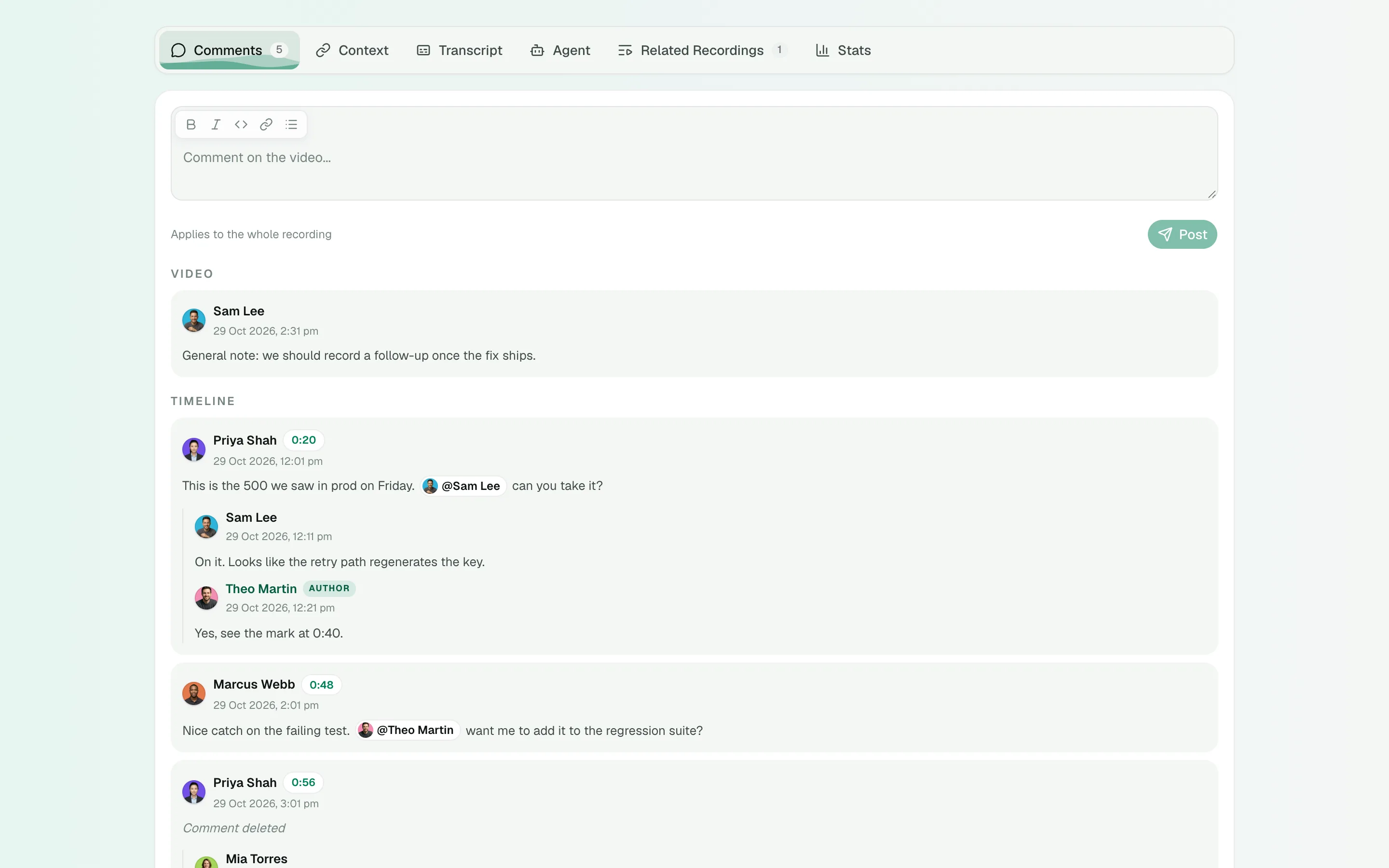Click 'Applies to the whole recording' note
This screenshot has width=1389, height=868.
pos(251,234)
